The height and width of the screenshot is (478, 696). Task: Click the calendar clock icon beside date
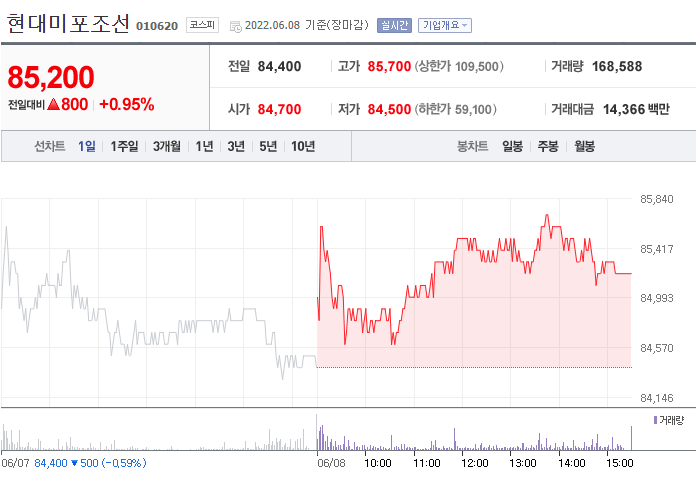click(236, 26)
